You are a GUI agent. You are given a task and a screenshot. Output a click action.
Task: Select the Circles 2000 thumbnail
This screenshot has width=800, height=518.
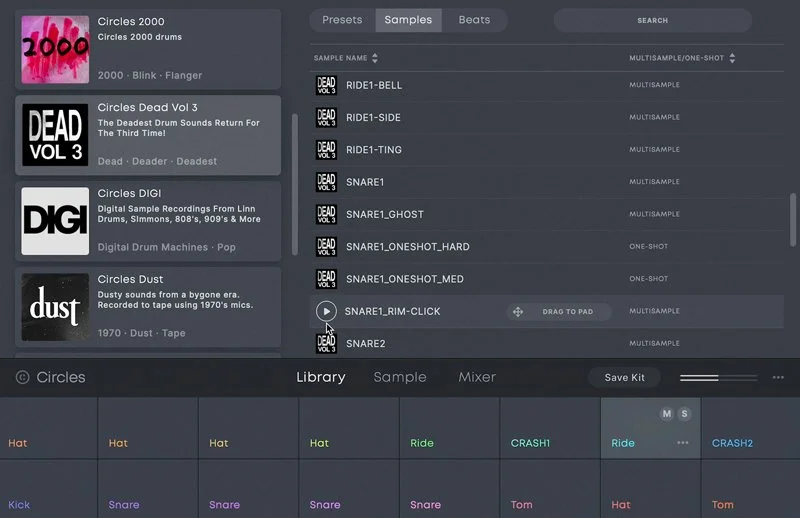point(55,50)
